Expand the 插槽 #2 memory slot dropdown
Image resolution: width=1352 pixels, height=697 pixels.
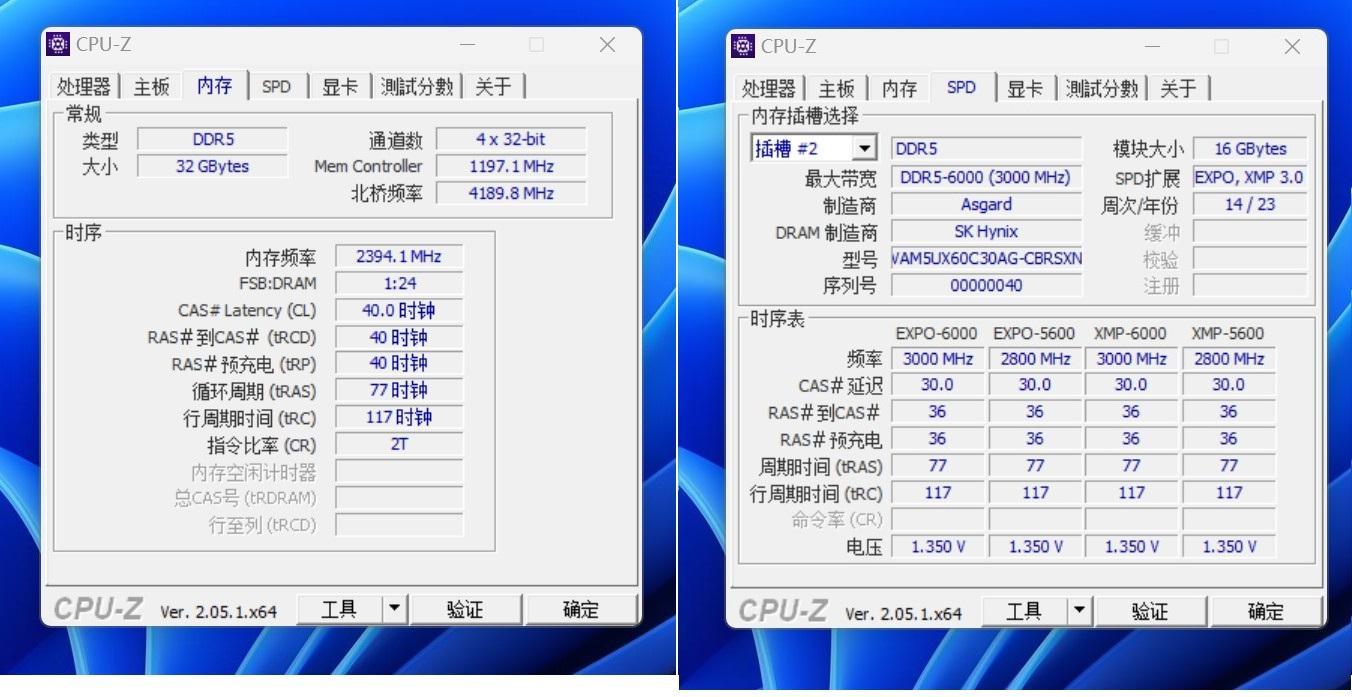865,149
